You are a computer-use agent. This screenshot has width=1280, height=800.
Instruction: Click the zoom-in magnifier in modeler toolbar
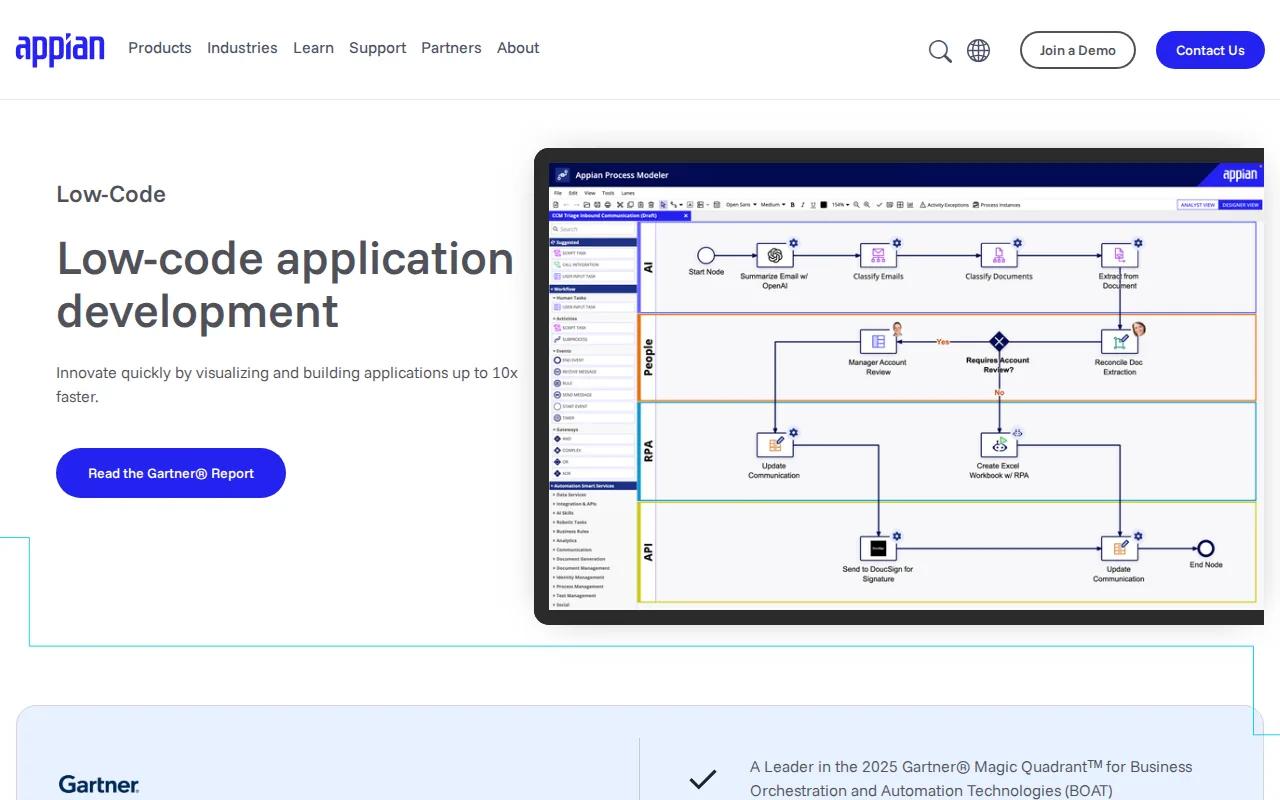pyautogui.click(x=867, y=205)
